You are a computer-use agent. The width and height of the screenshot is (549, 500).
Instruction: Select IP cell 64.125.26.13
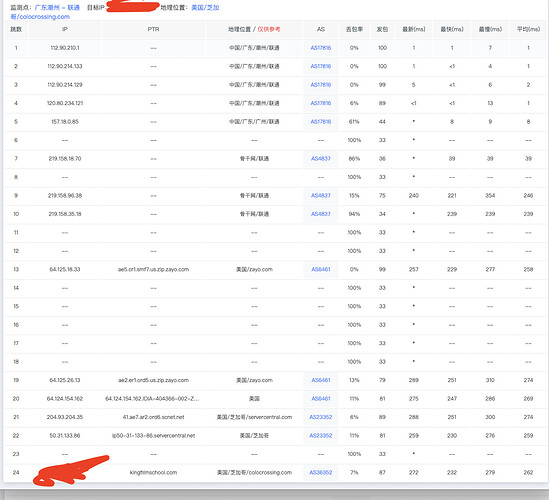tap(65, 380)
